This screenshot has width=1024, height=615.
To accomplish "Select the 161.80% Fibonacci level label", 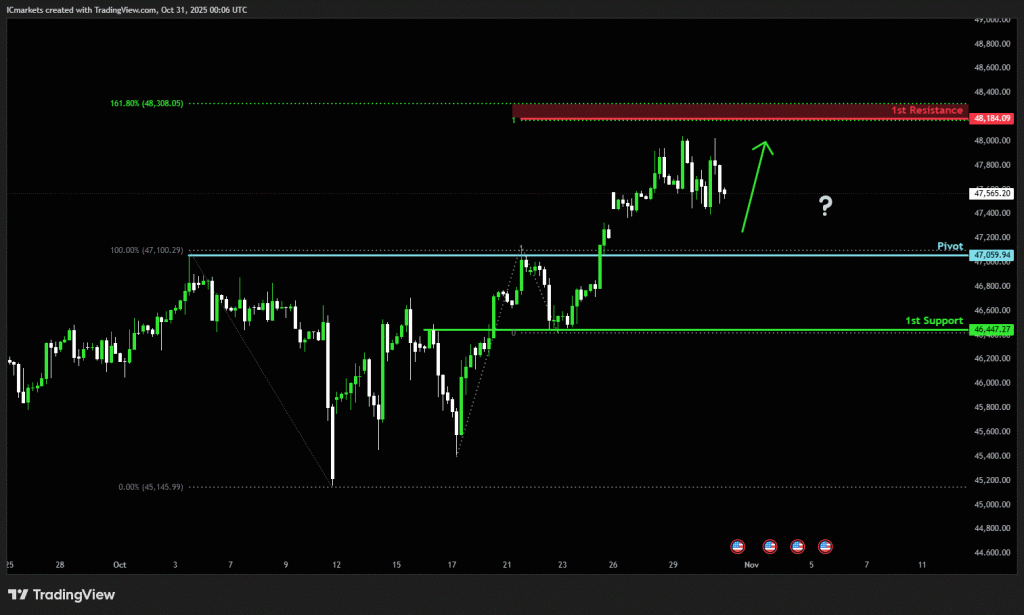I will coord(147,103).
